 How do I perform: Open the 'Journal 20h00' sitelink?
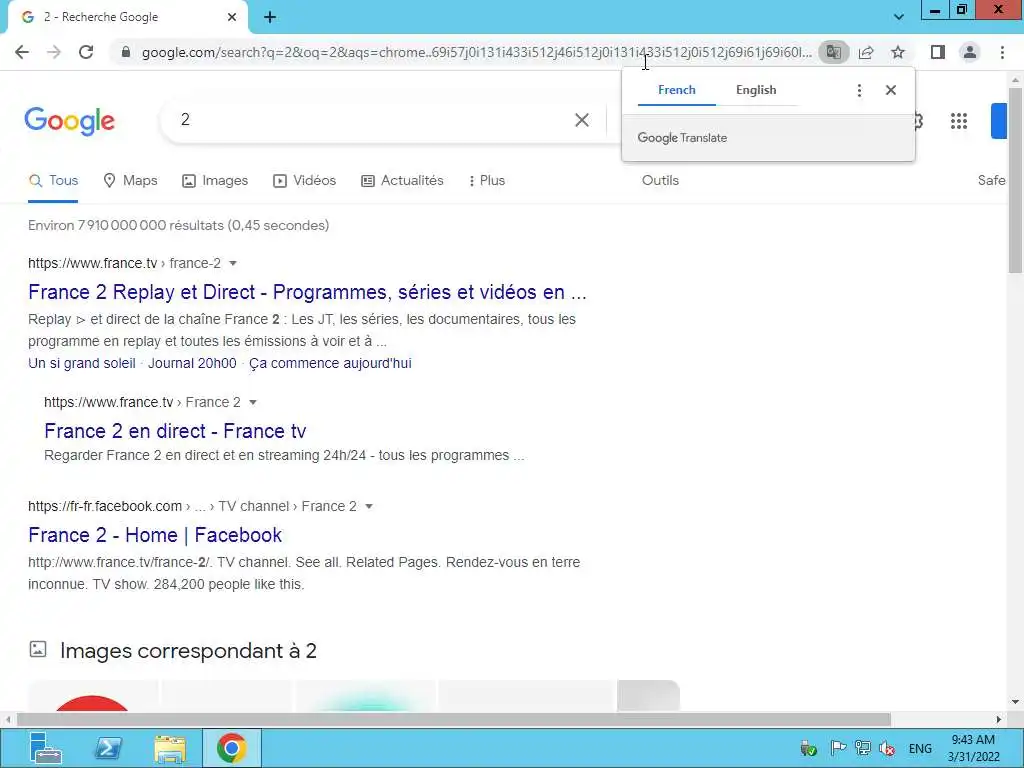click(192, 363)
